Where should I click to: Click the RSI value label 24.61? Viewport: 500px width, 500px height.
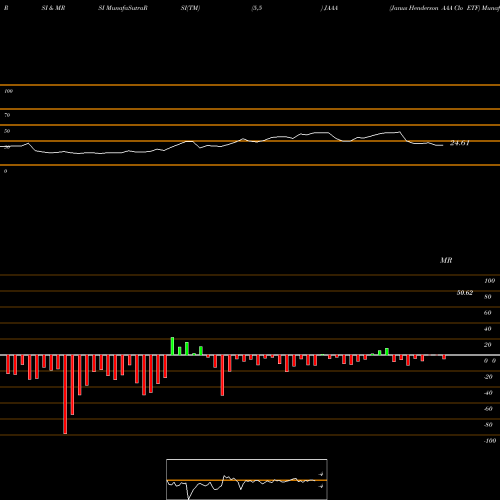(x=460, y=143)
